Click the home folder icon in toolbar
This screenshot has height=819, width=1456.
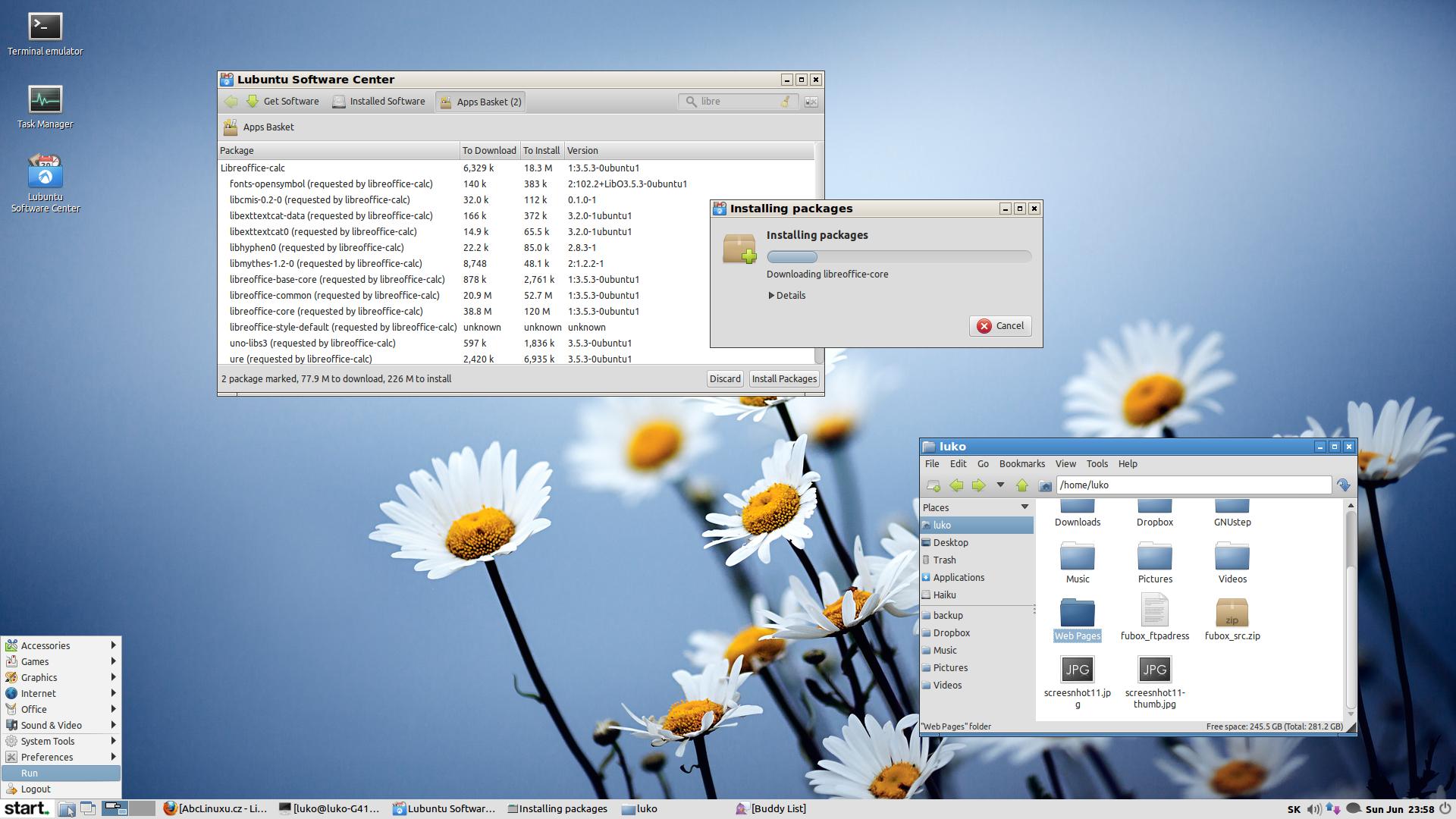[1044, 485]
